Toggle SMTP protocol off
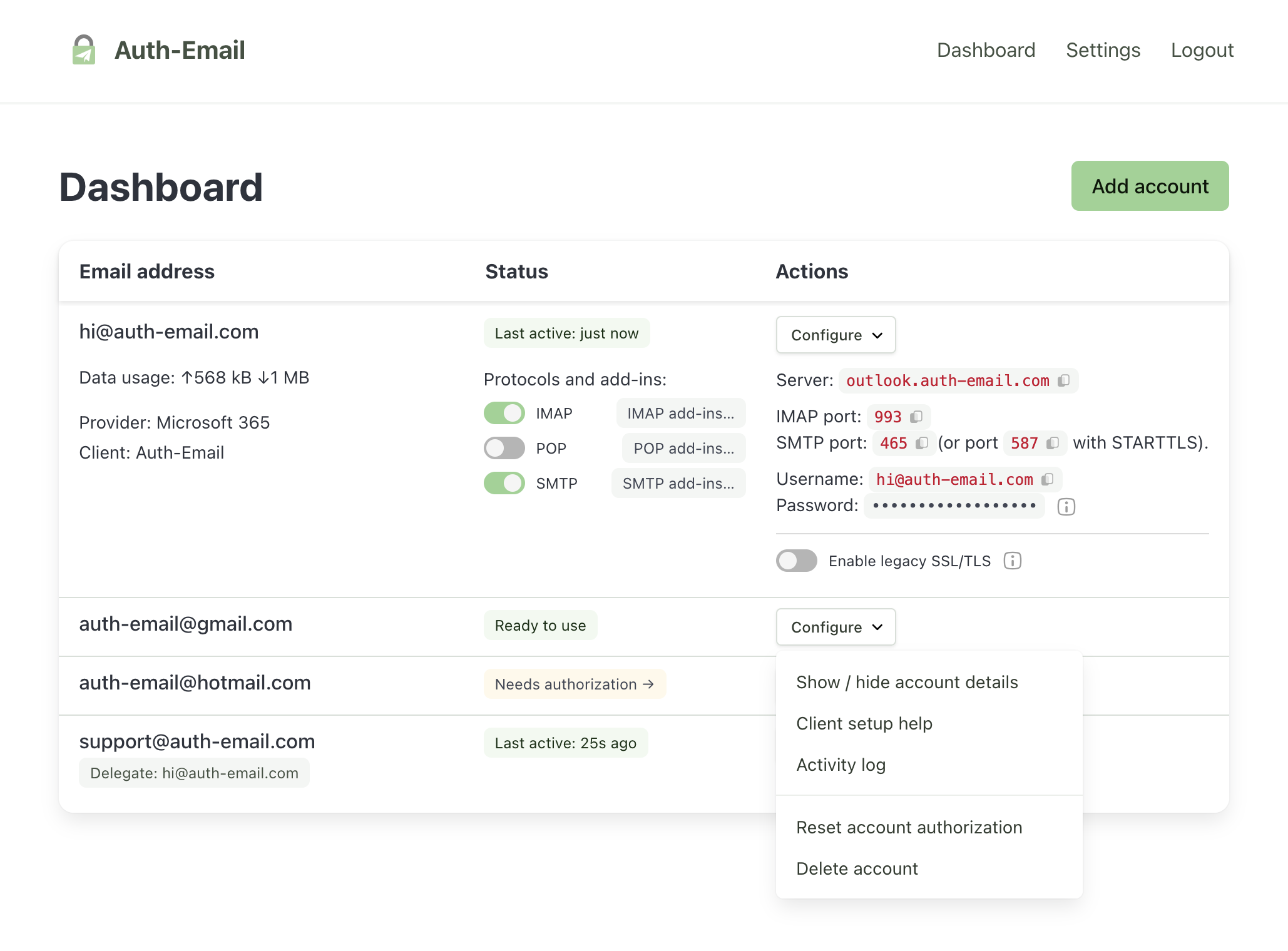The image size is (1288, 951). click(504, 483)
